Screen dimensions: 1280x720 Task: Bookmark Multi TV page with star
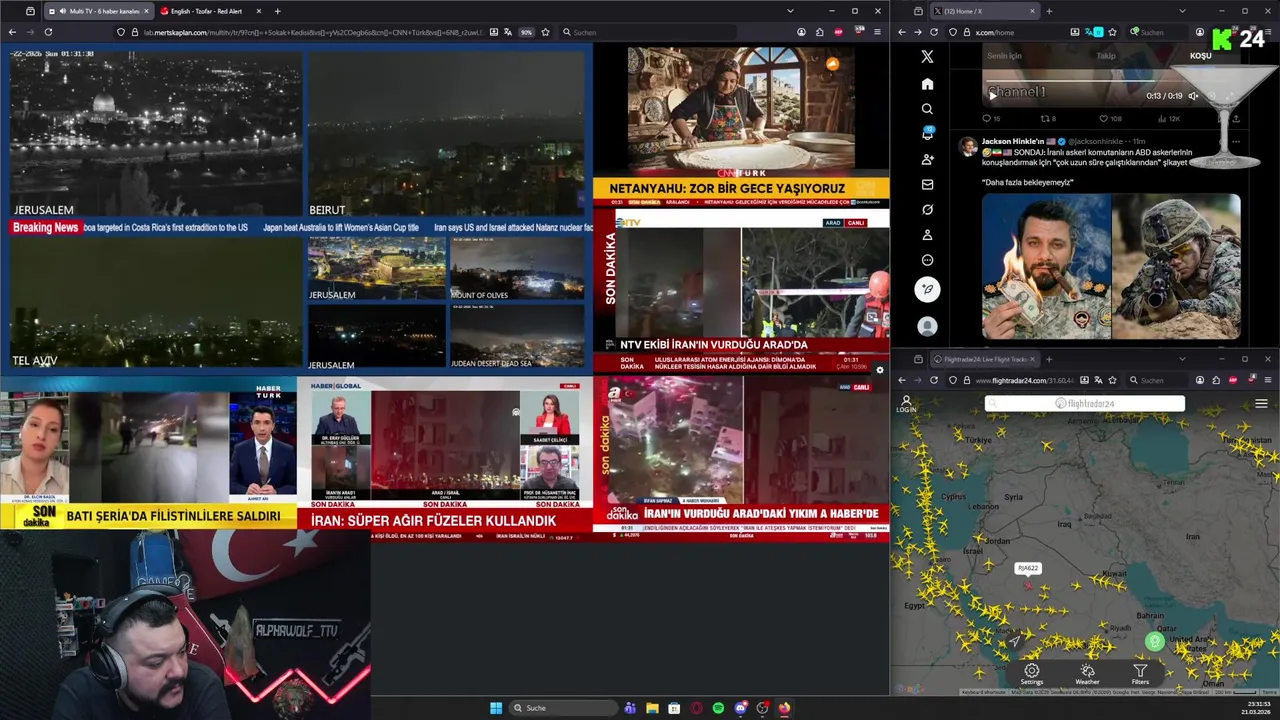click(545, 32)
